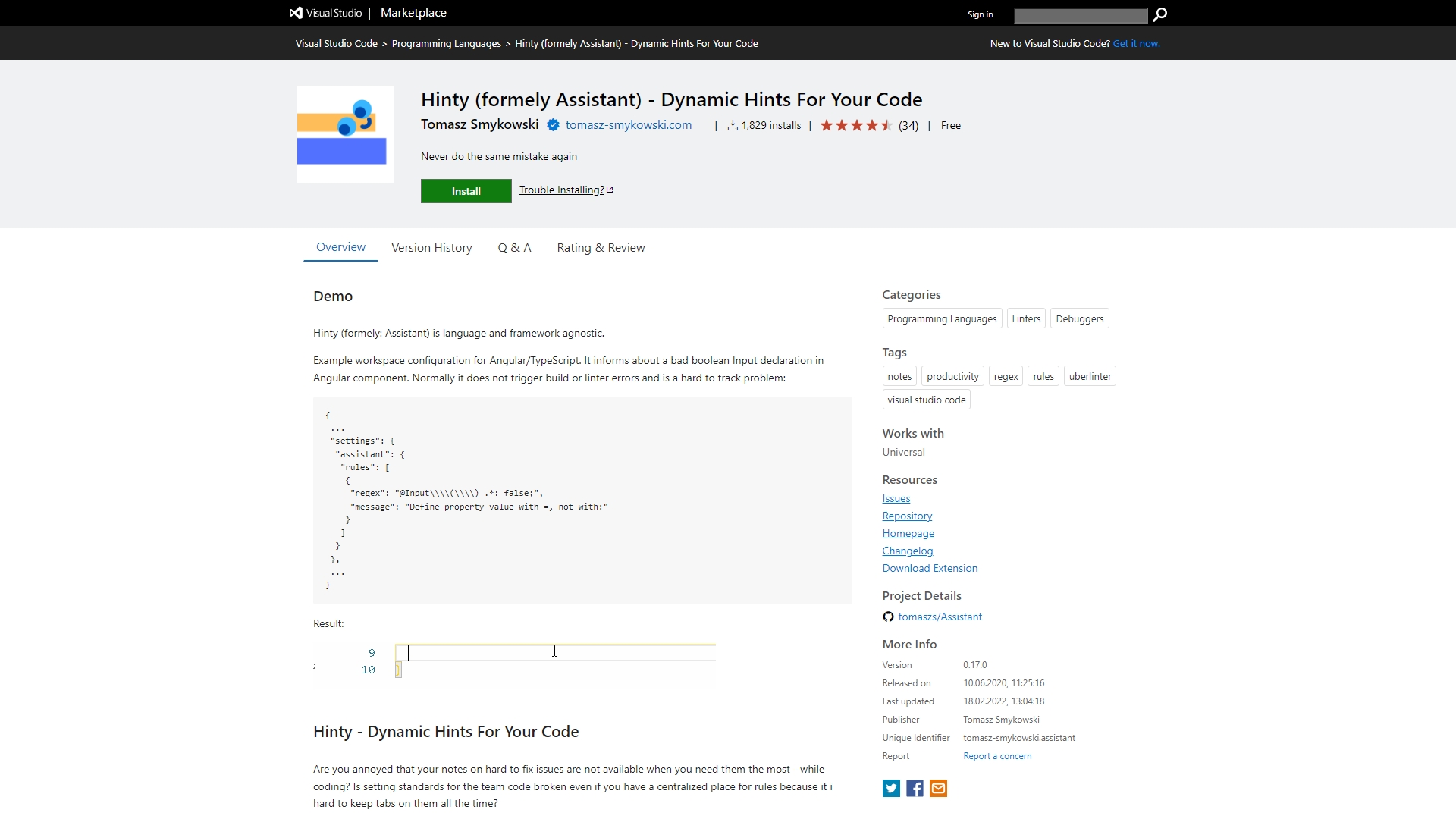
Task: Click the notes tag
Action: pos(899,377)
